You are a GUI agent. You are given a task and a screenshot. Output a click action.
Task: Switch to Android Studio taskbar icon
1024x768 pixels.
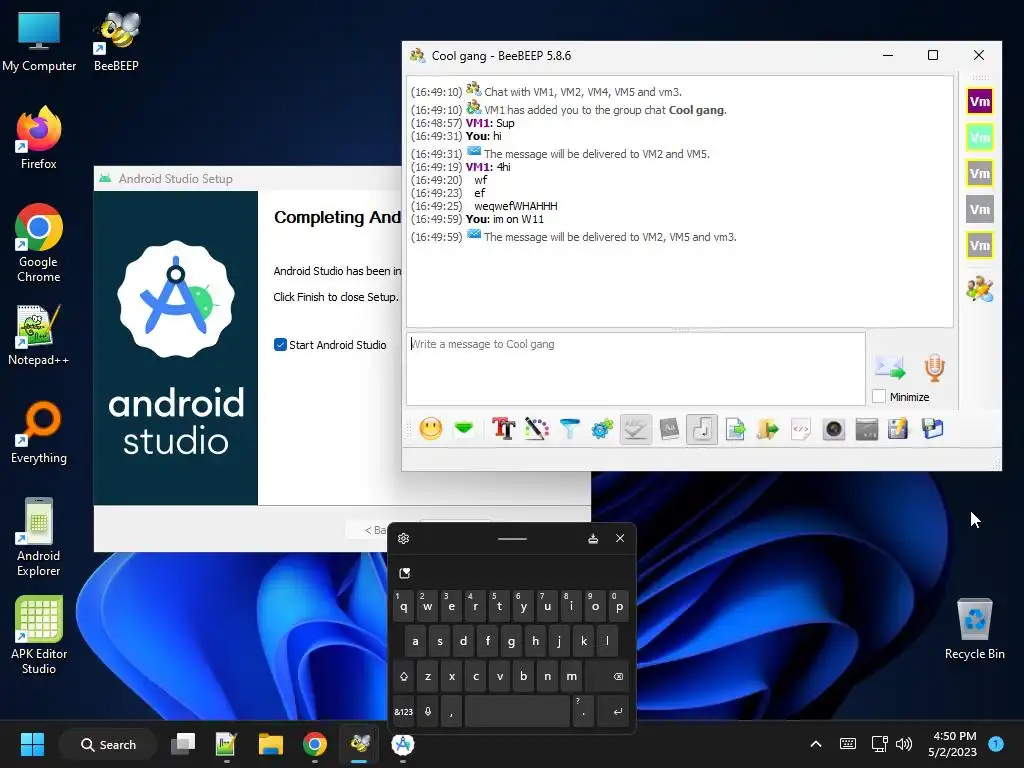[x=403, y=744]
